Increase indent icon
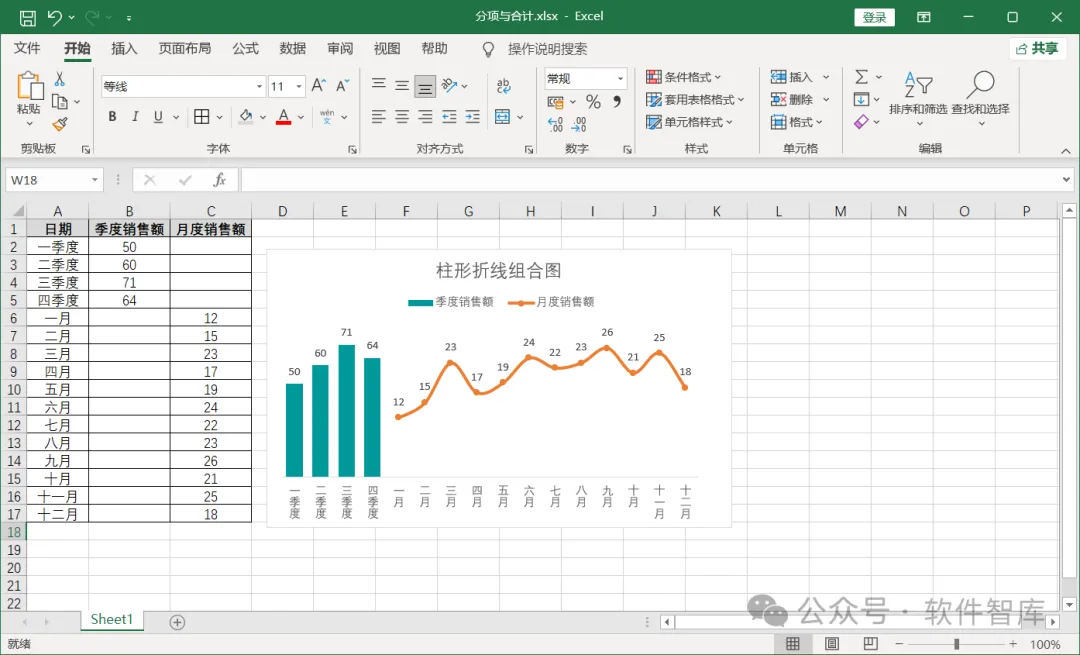 click(x=472, y=116)
